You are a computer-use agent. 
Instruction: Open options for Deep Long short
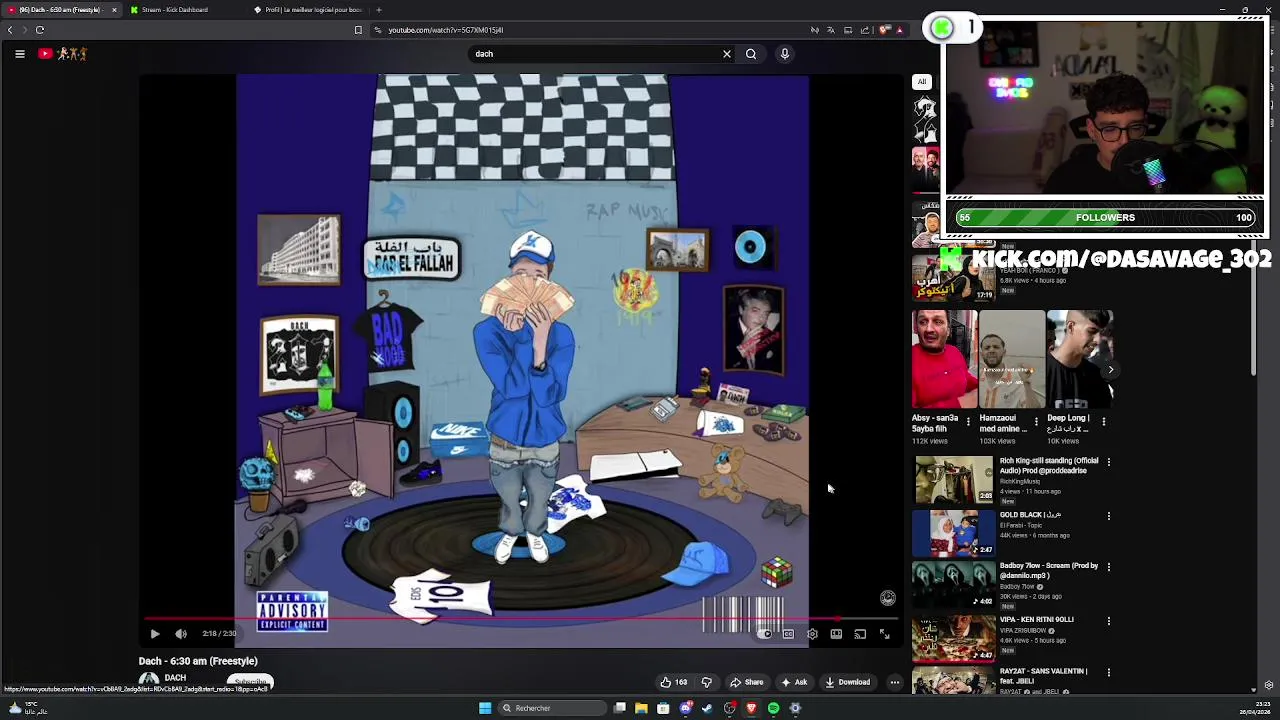pos(1104,421)
